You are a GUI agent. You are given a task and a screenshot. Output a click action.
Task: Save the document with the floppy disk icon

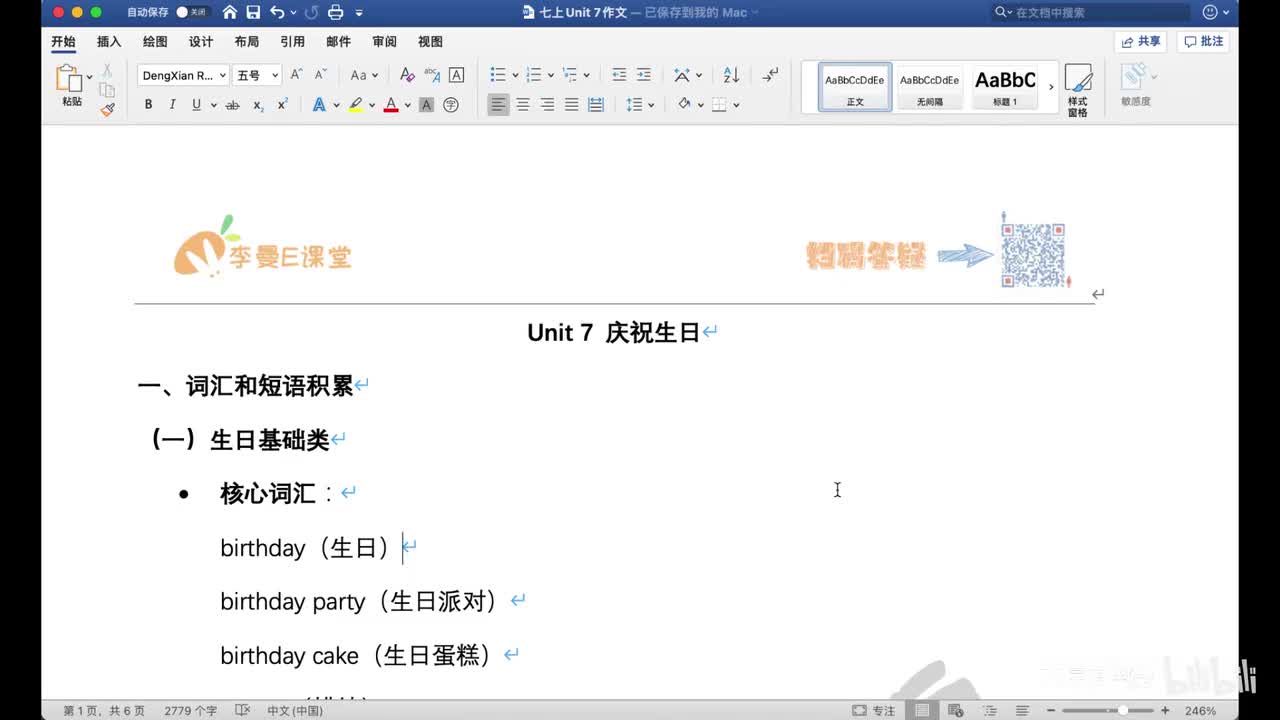pos(253,12)
